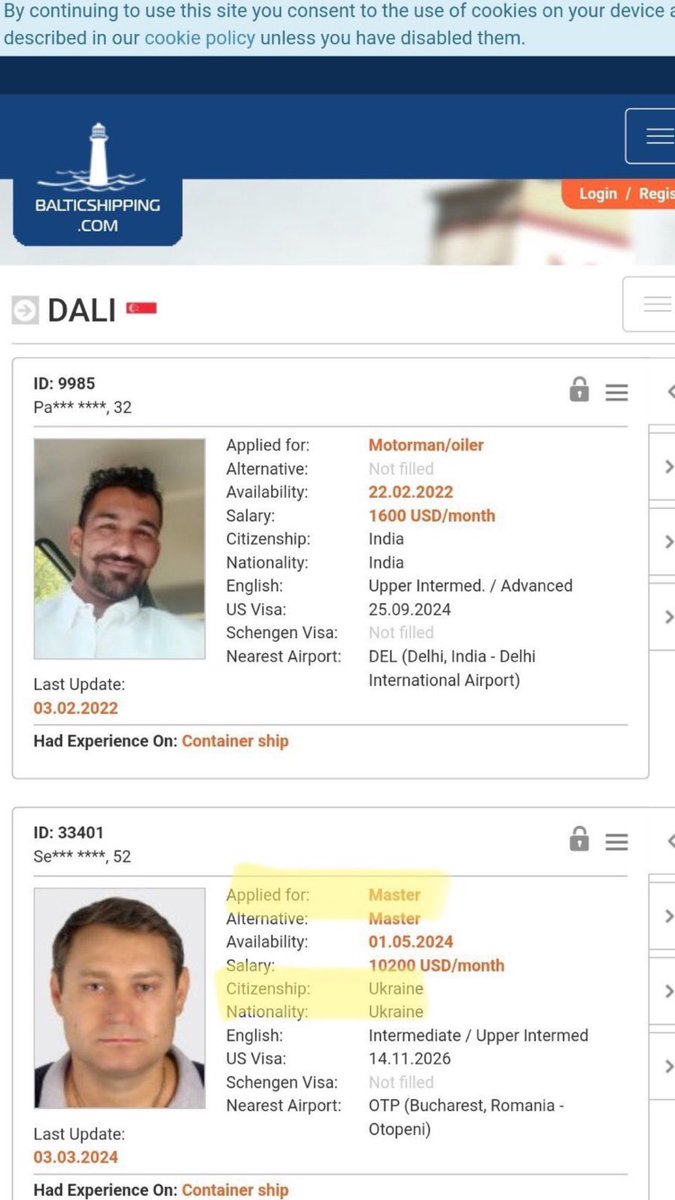
Task: Open Container ship link on profile 33401
Action: pos(235,1190)
